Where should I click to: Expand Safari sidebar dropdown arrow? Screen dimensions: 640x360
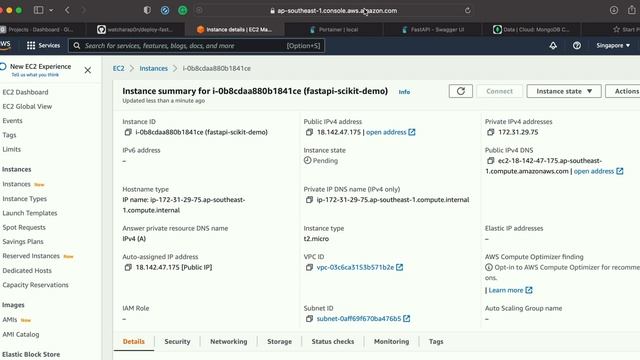[x=51, y=10]
